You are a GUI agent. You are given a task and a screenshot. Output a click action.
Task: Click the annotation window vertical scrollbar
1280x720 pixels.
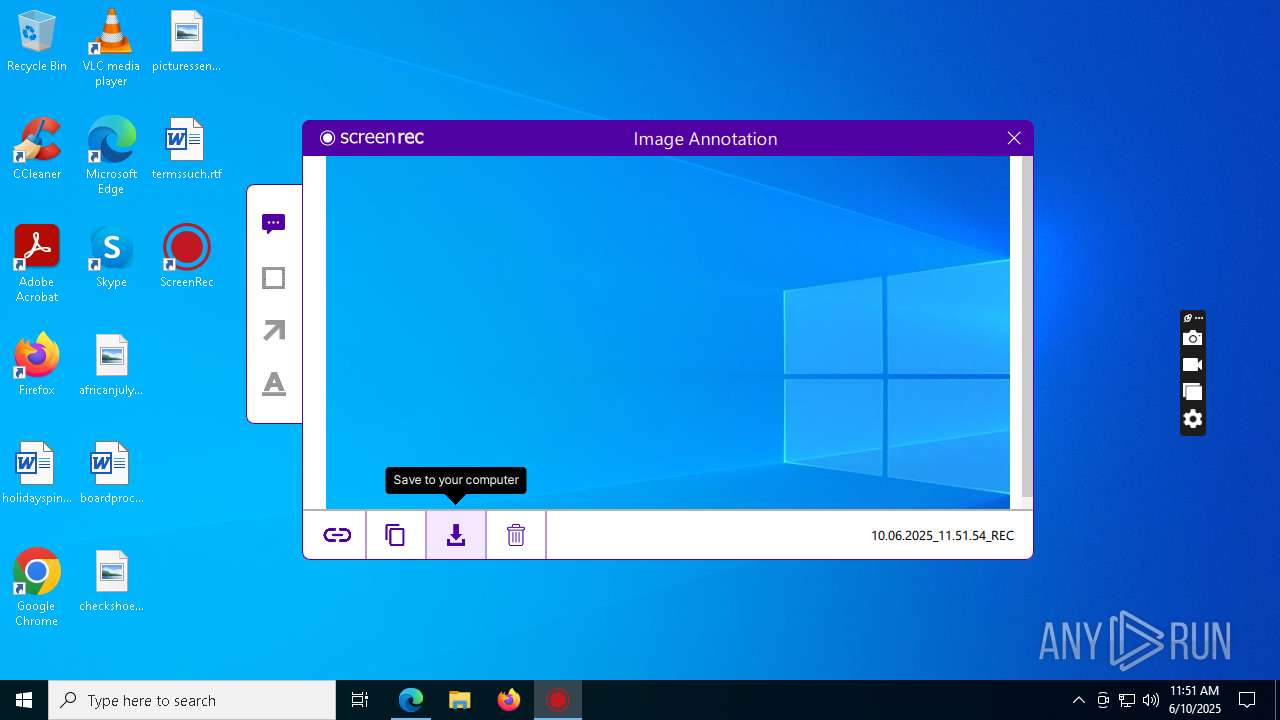1027,328
